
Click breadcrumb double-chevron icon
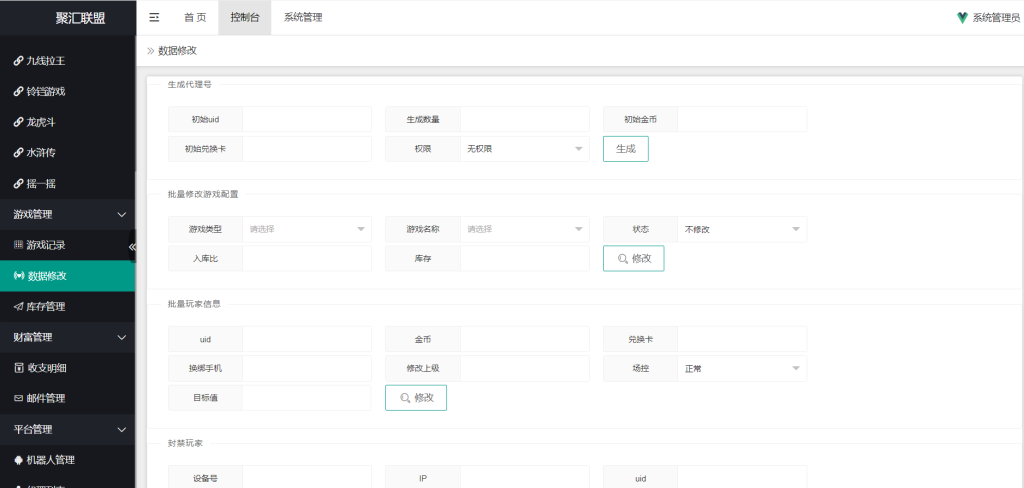[x=150, y=50]
